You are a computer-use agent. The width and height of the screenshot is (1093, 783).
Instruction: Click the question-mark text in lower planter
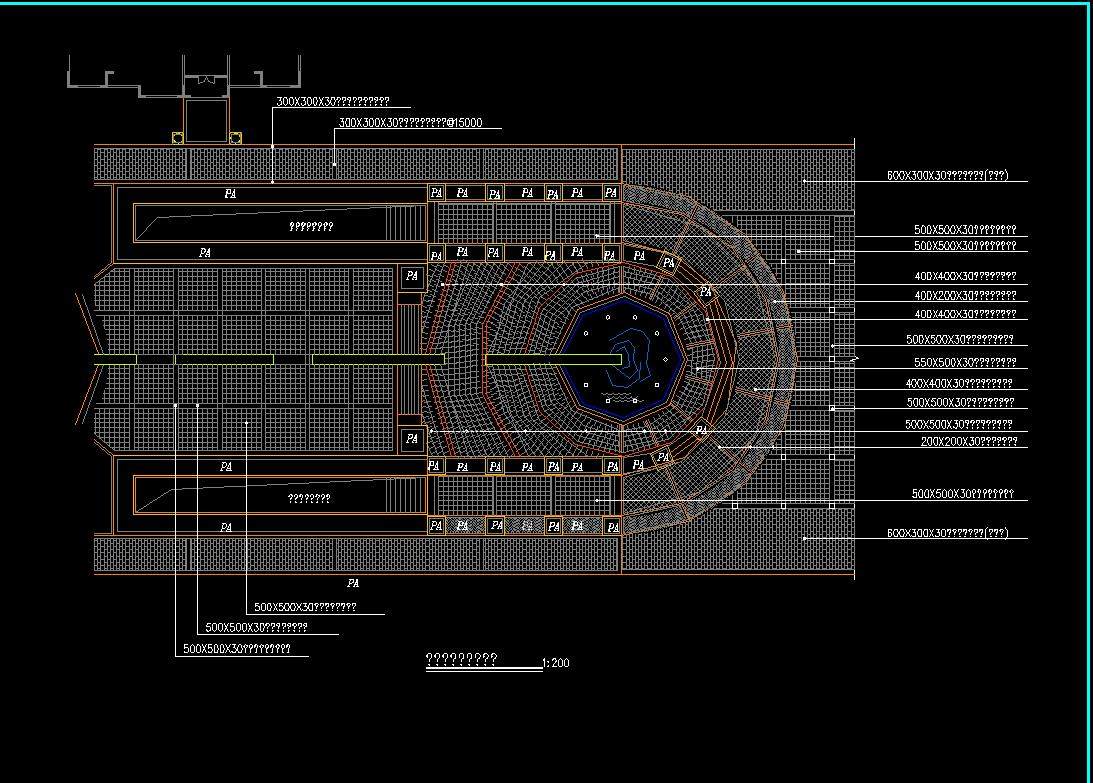pyautogui.click(x=309, y=498)
